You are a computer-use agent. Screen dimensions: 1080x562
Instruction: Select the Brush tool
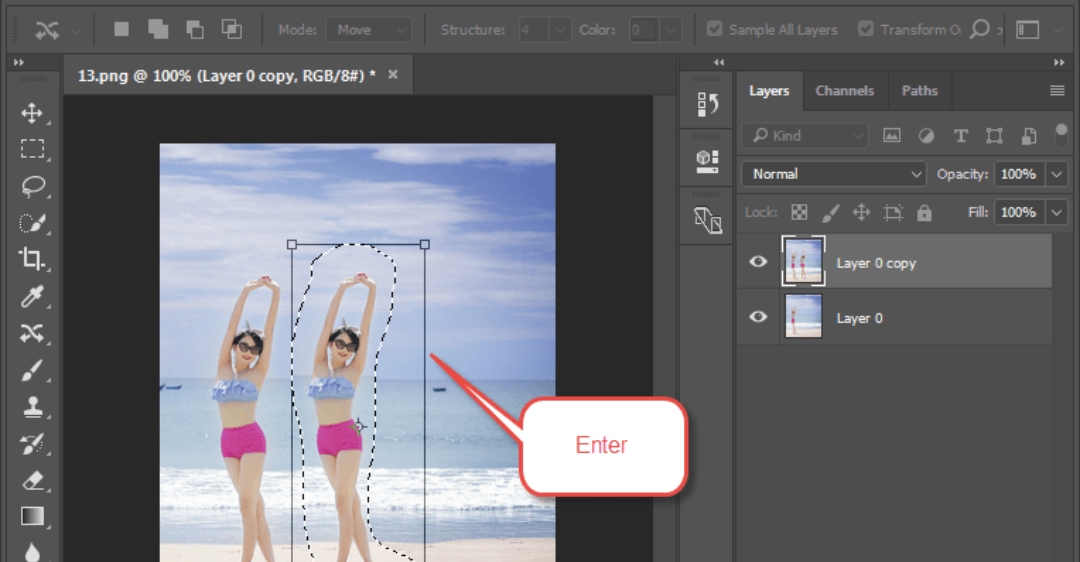click(x=32, y=371)
